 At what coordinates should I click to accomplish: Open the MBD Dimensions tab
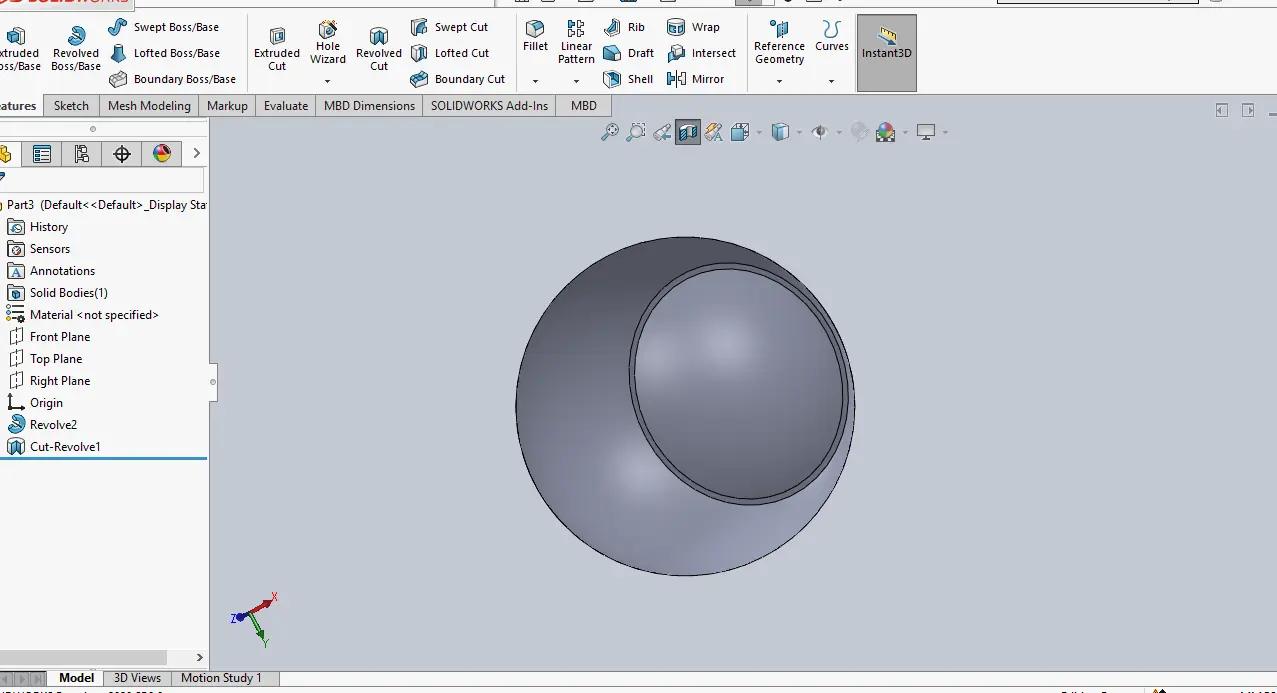coord(369,106)
